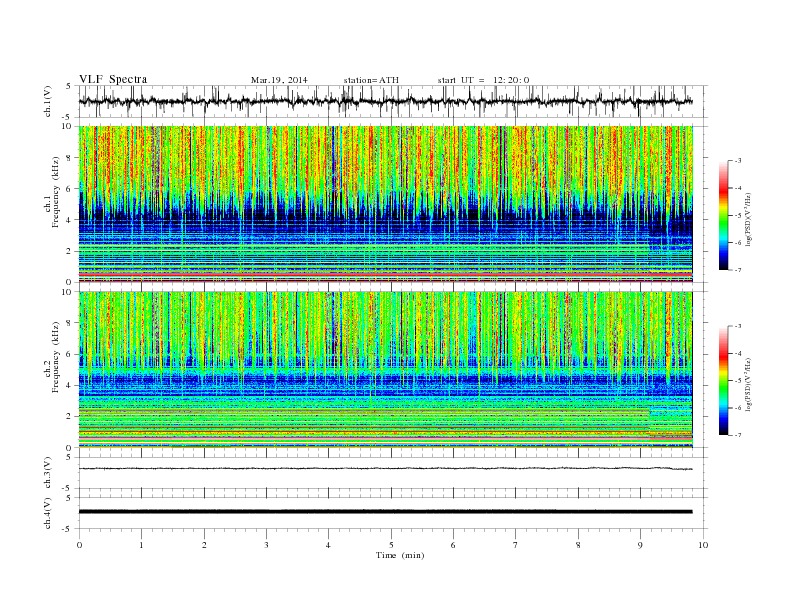The height and width of the screenshot is (612, 792).
Task: Click the '4' kHz tick on ch.1 frequency axis
Action: point(69,220)
